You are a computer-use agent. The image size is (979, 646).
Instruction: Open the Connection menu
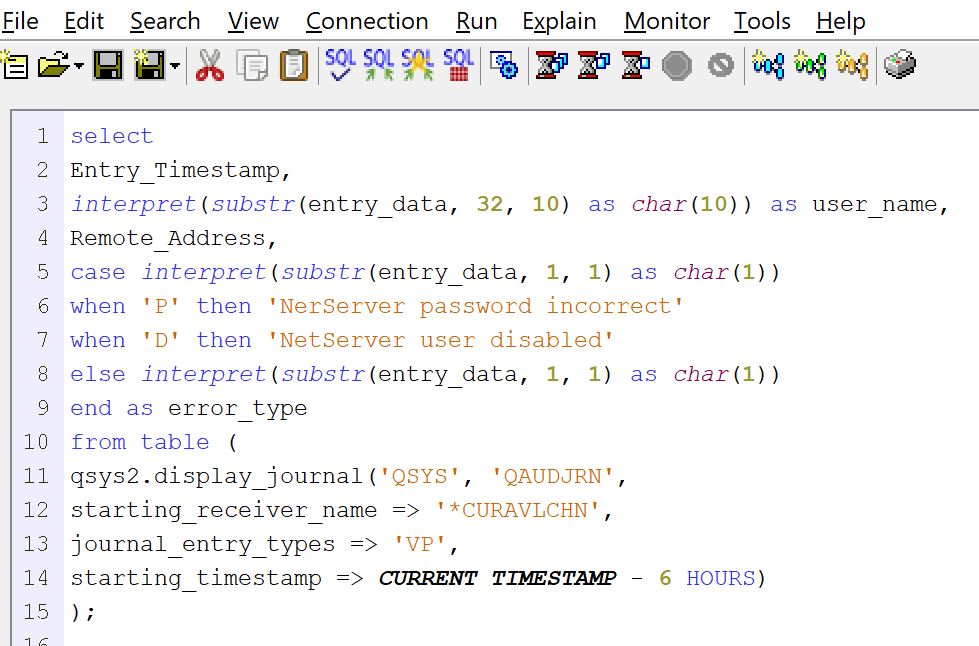(367, 21)
